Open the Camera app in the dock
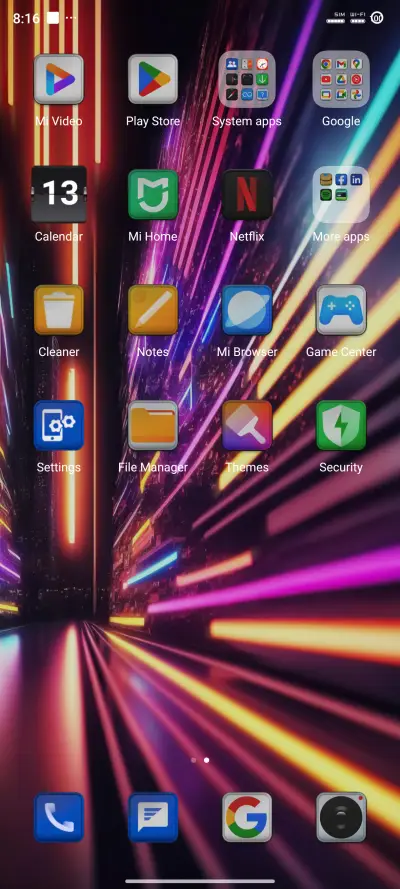Image resolution: width=400 pixels, height=889 pixels. pyautogui.click(x=341, y=817)
